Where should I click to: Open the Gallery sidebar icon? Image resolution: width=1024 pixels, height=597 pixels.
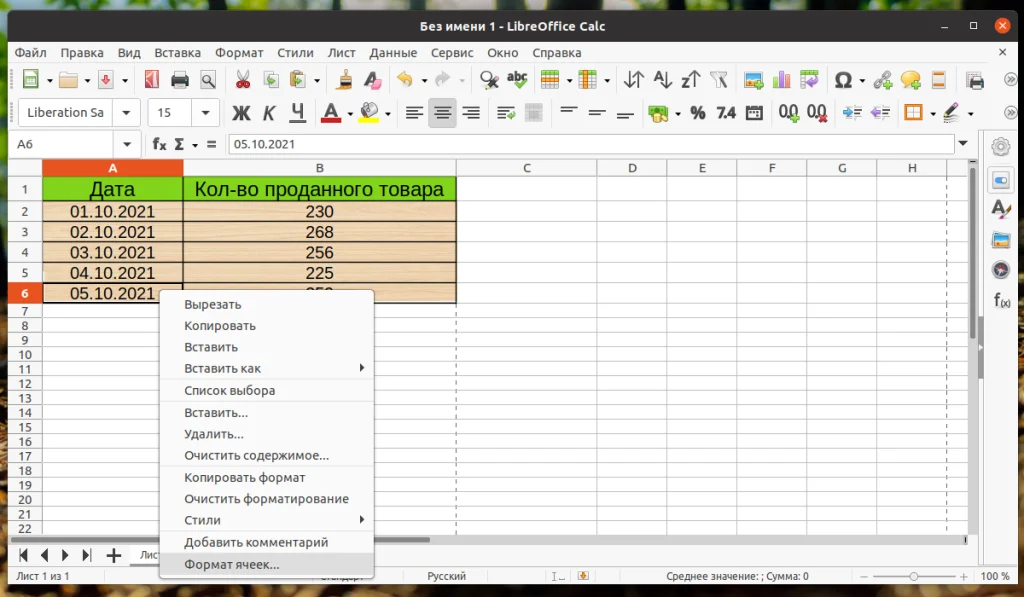coord(1002,240)
